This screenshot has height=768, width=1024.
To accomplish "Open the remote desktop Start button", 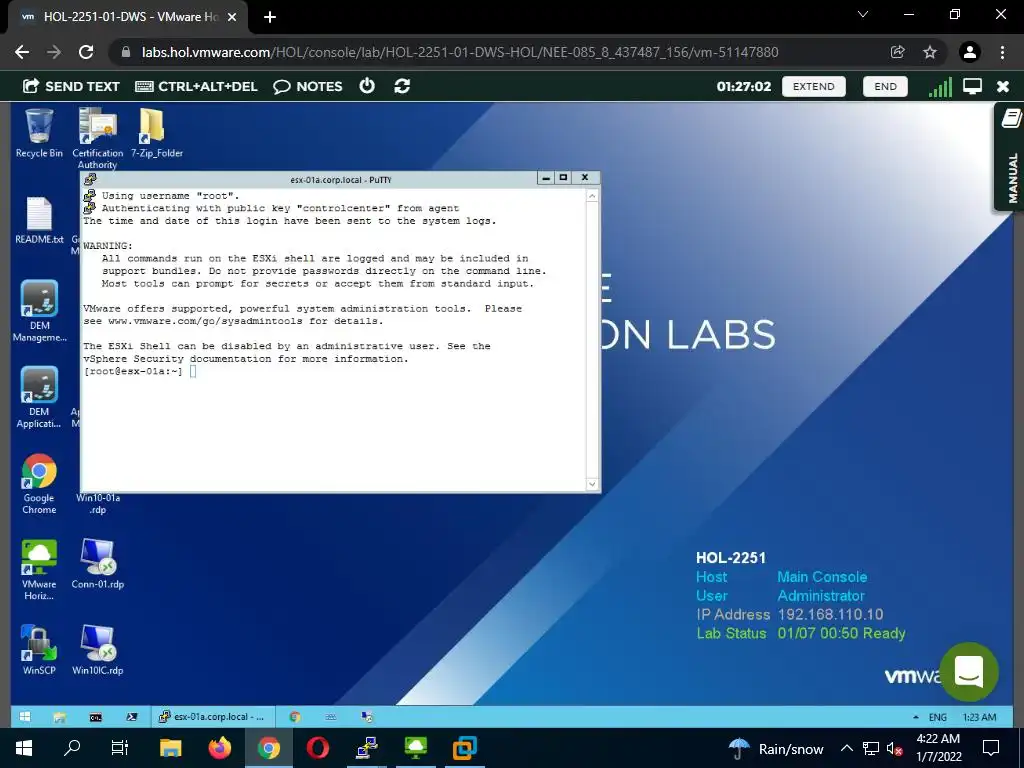I will [x=25, y=716].
